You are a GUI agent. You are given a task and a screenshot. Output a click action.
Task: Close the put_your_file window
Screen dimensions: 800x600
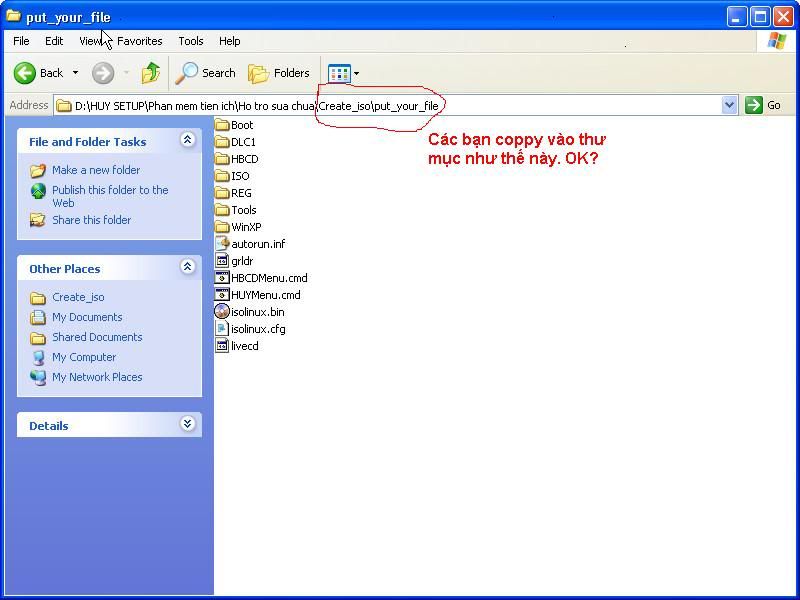point(783,17)
